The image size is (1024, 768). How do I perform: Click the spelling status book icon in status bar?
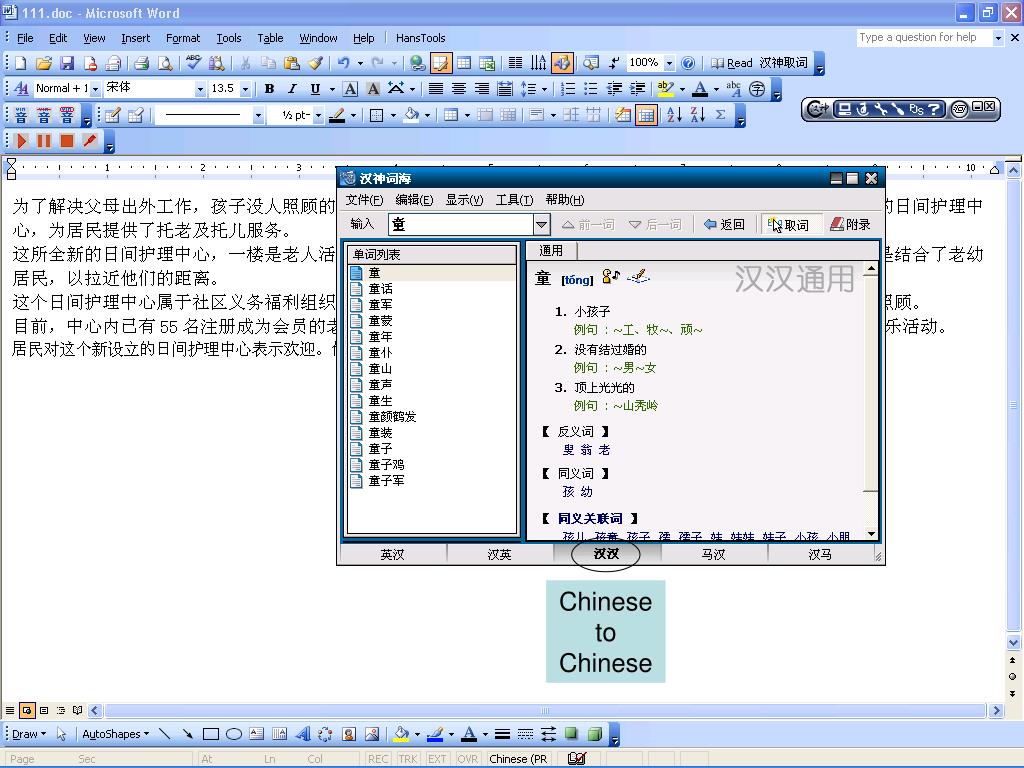tap(577, 758)
